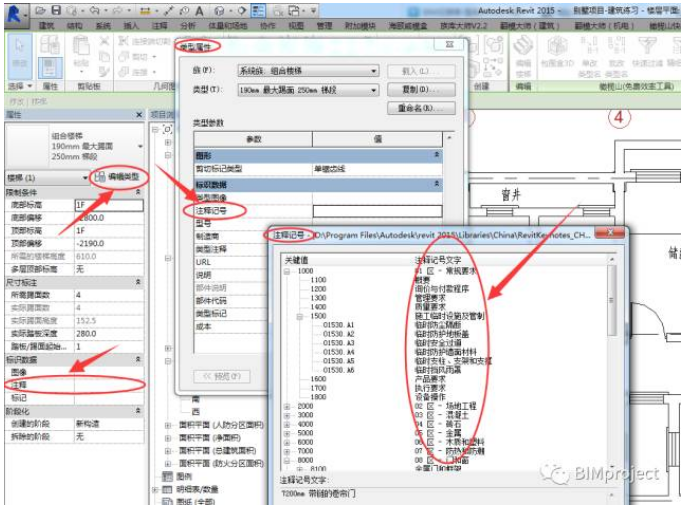683x506 pixels.
Task: Click the Legends icon in project browser
Action: pos(167,476)
